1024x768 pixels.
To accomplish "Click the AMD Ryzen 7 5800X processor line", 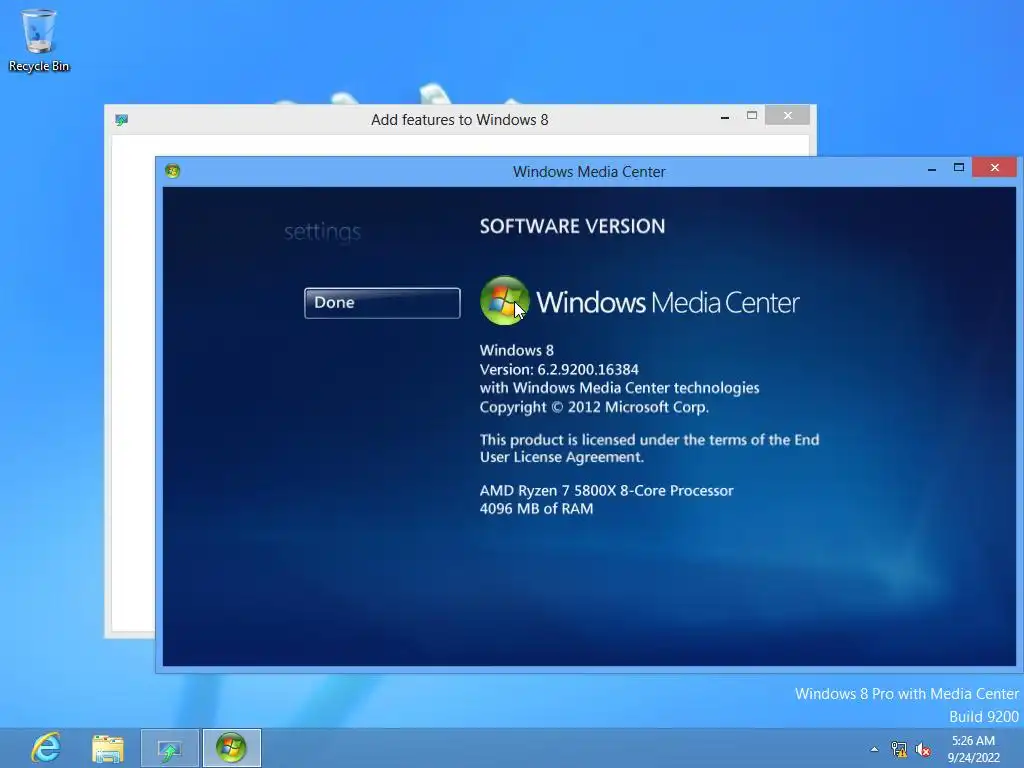I will click(x=606, y=490).
